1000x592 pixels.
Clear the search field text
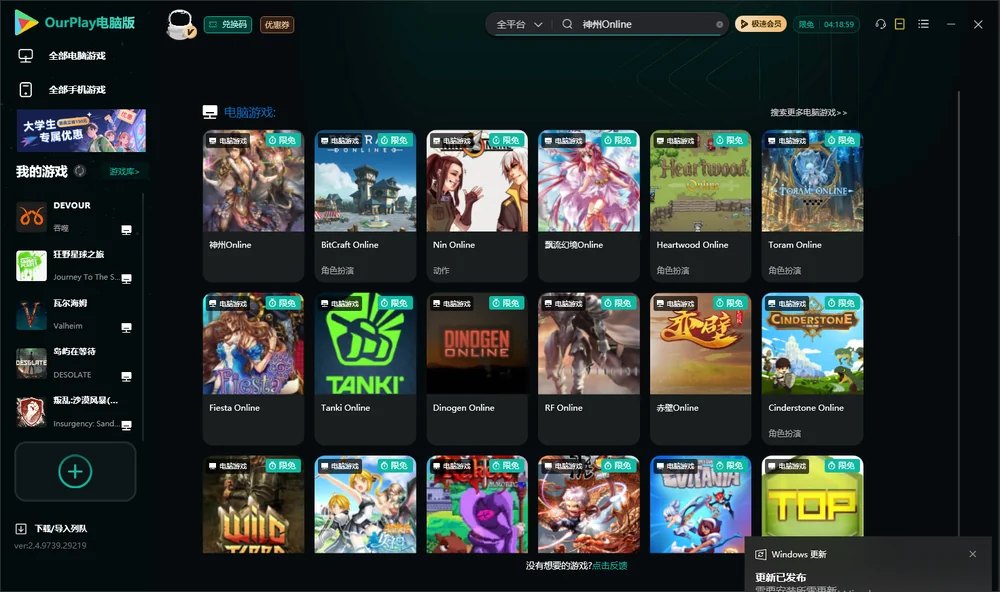(x=719, y=24)
